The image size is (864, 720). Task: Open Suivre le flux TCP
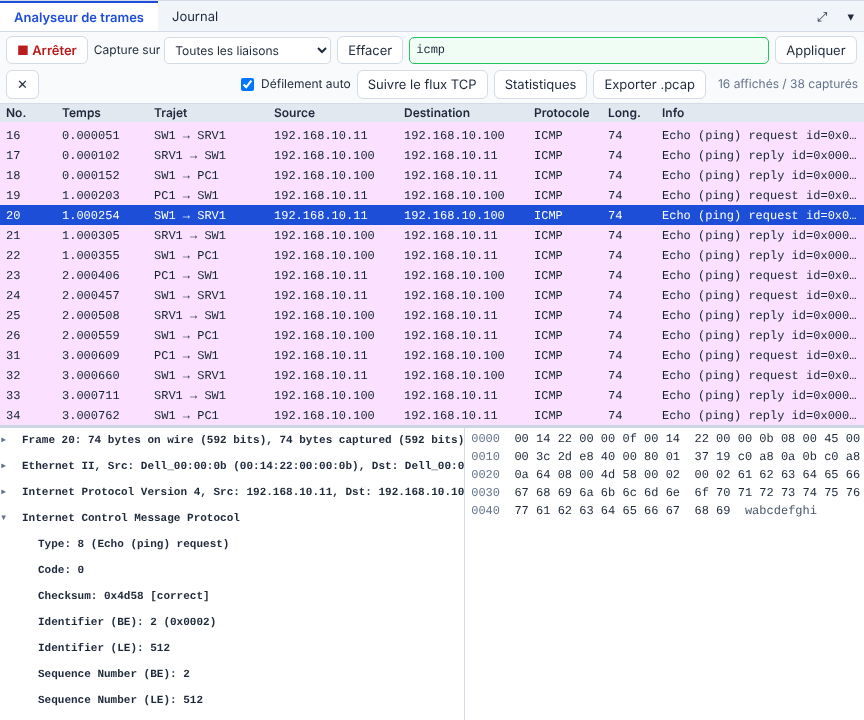pyautogui.click(x=422, y=84)
